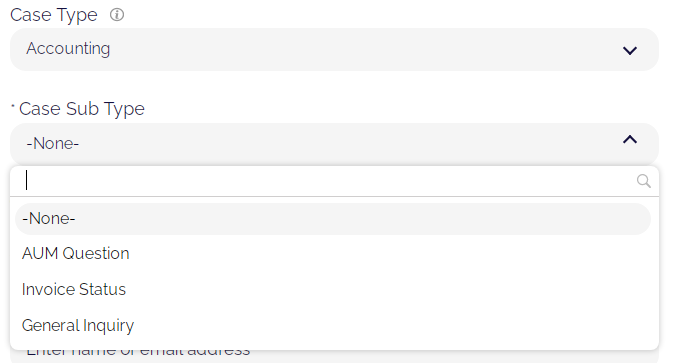Pick Invoice Status as the sub type
Viewport: 679px width, 363px height.
point(74,289)
